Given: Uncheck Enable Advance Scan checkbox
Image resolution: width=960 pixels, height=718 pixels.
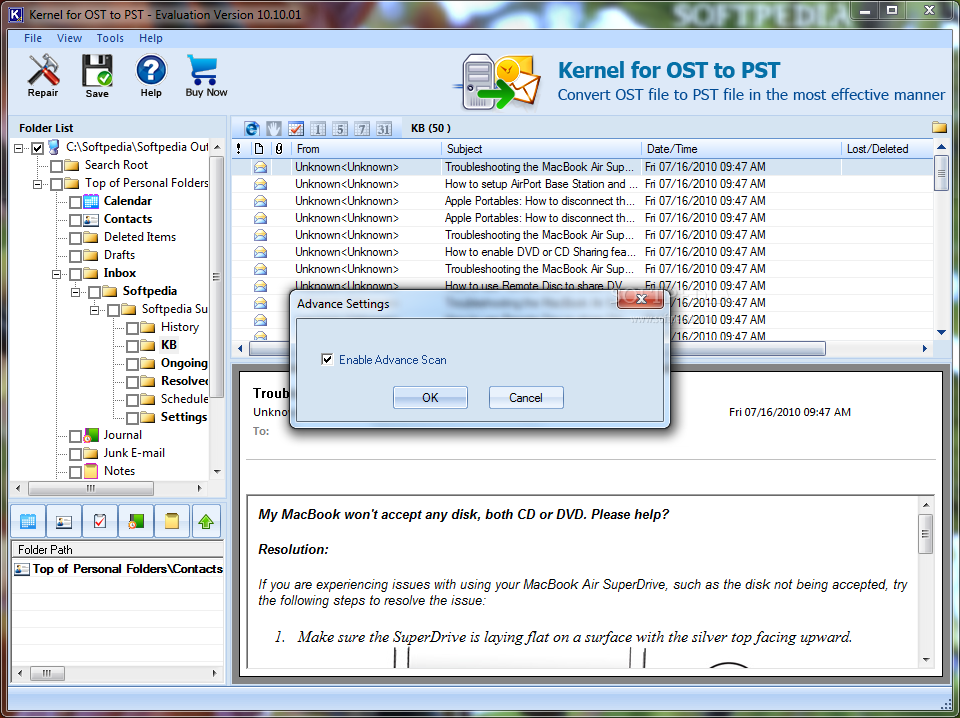Looking at the screenshot, I should click(327, 359).
